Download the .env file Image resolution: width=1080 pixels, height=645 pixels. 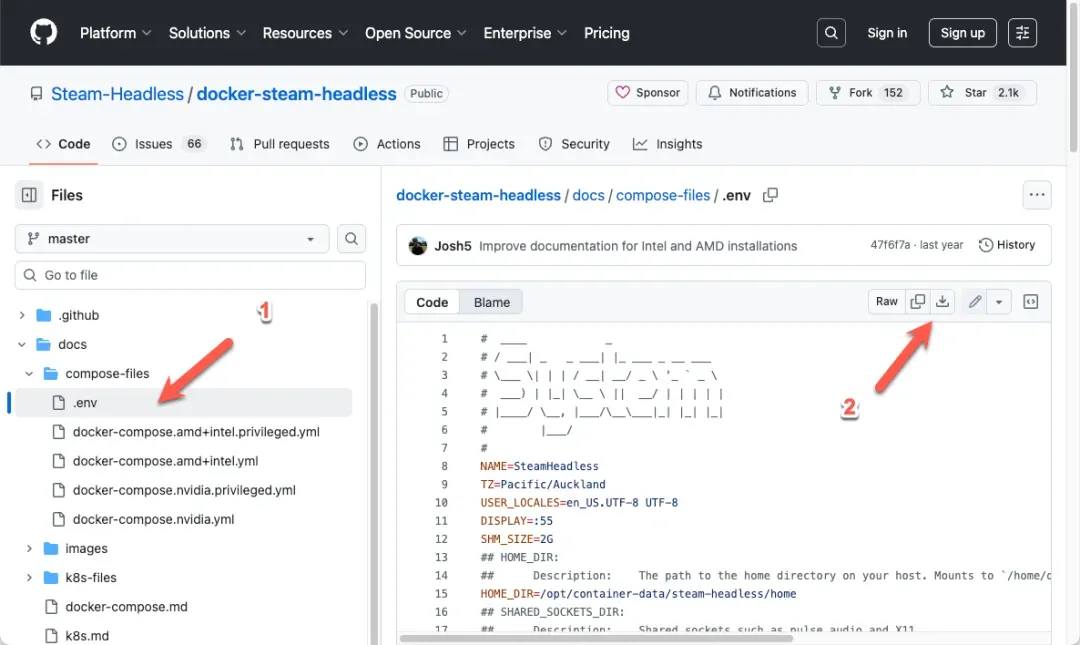pos(941,301)
